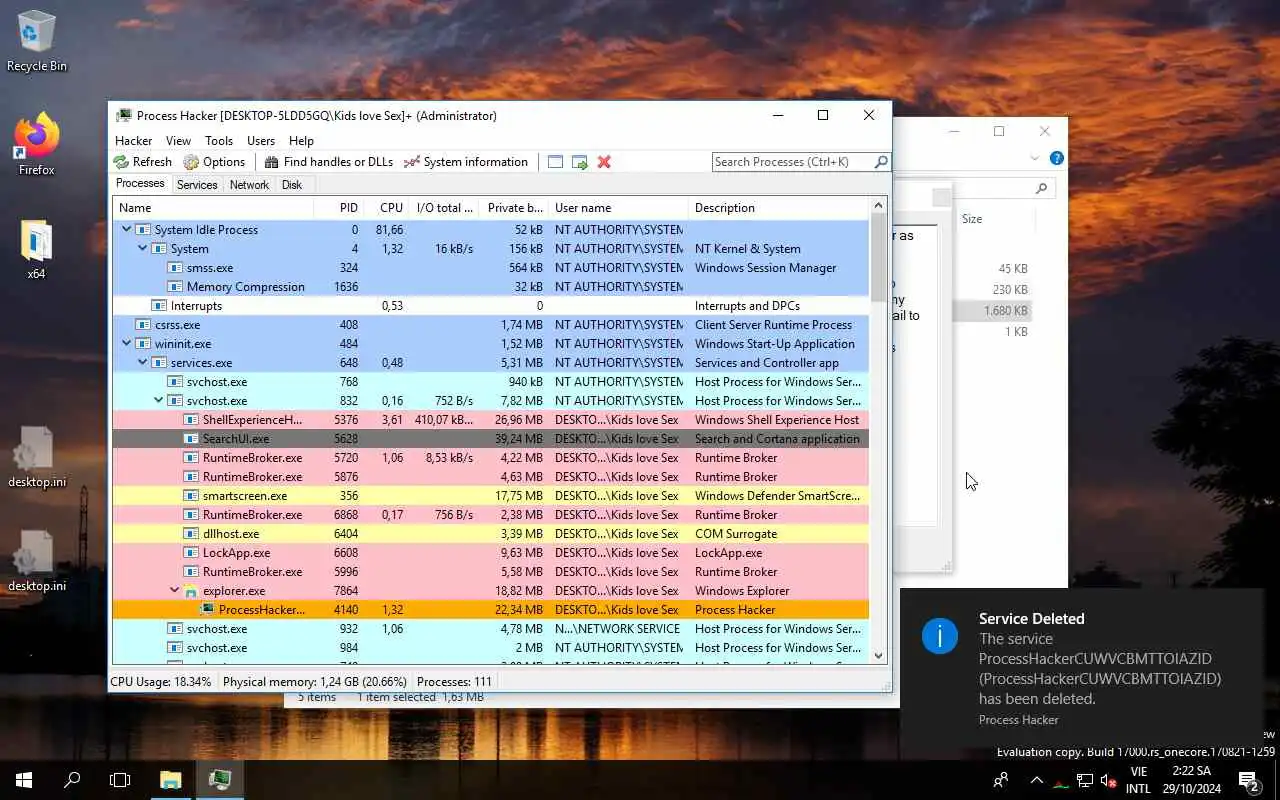This screenshot has width=1280, height=800.
Task: Open the Hacker menu
Action: [x=134, y=141]
